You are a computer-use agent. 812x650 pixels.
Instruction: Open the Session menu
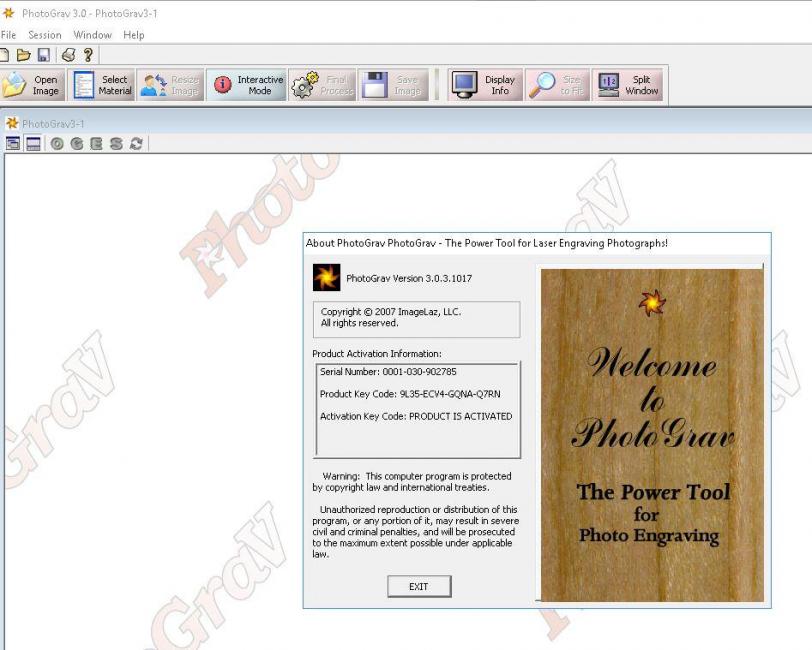click(x=45, y=35)
